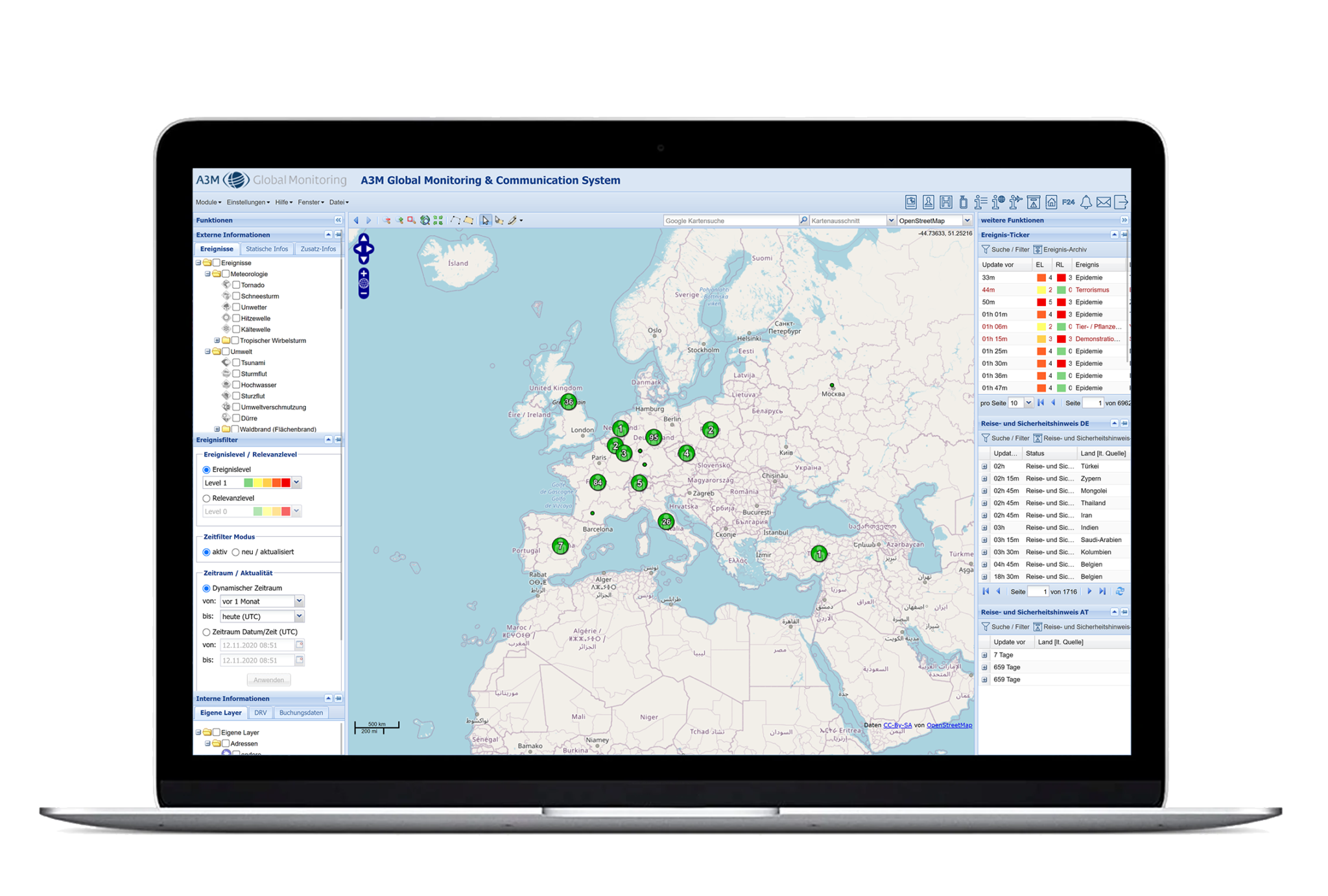Switch to the Buchungsdaten tab

(x=301, y=713)
